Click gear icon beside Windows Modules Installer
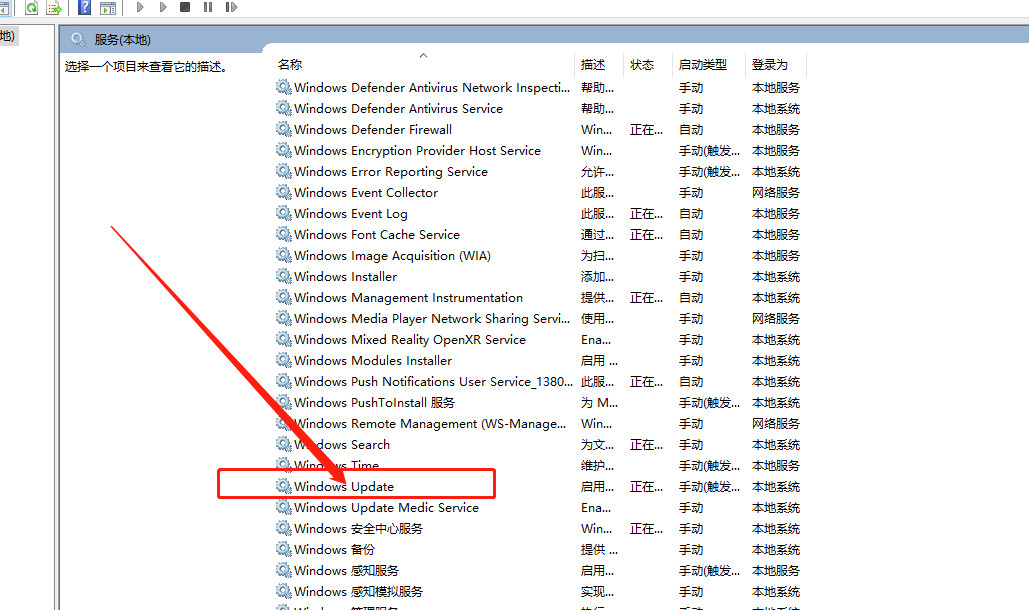1029x610 pixels. point(284,360)
